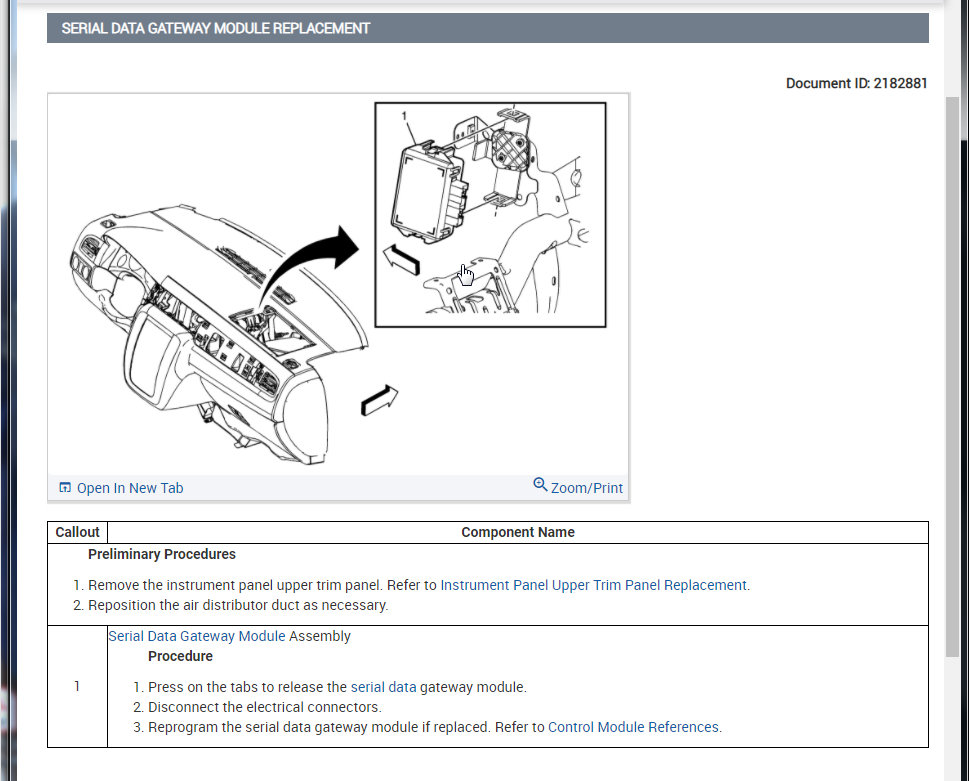Click 'Reprogram the serial data gateway module' step
The width and height of the screenshot is (969, 781).
coord(435,727)
